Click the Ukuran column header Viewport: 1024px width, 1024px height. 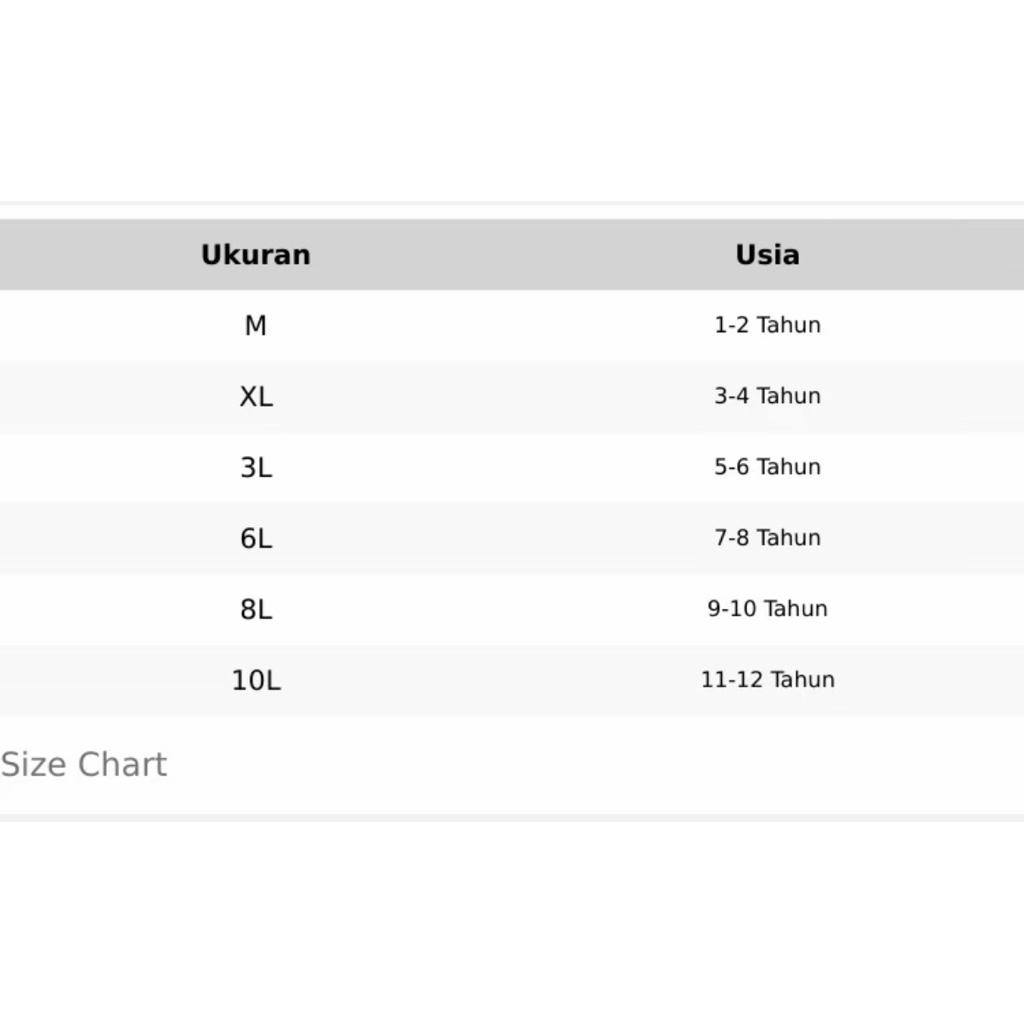(256, 255)
